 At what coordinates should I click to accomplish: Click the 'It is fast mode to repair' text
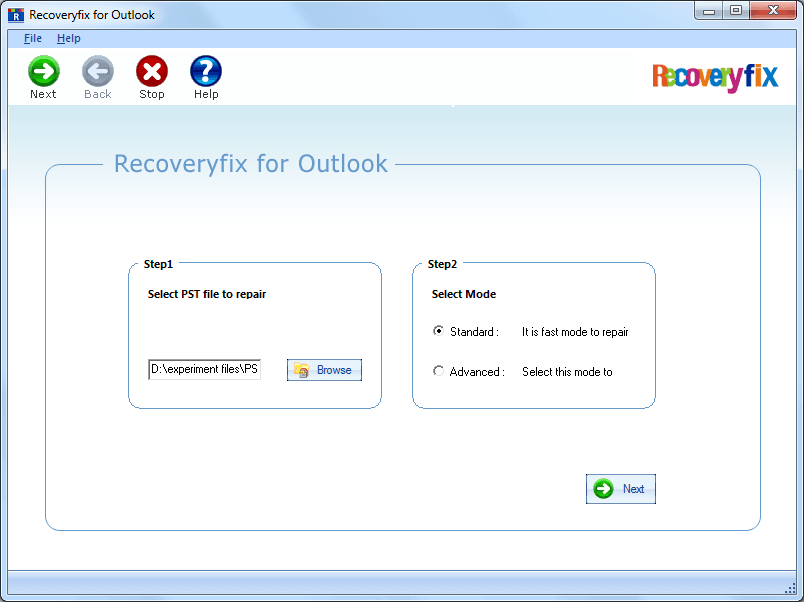tap(575, 332)
